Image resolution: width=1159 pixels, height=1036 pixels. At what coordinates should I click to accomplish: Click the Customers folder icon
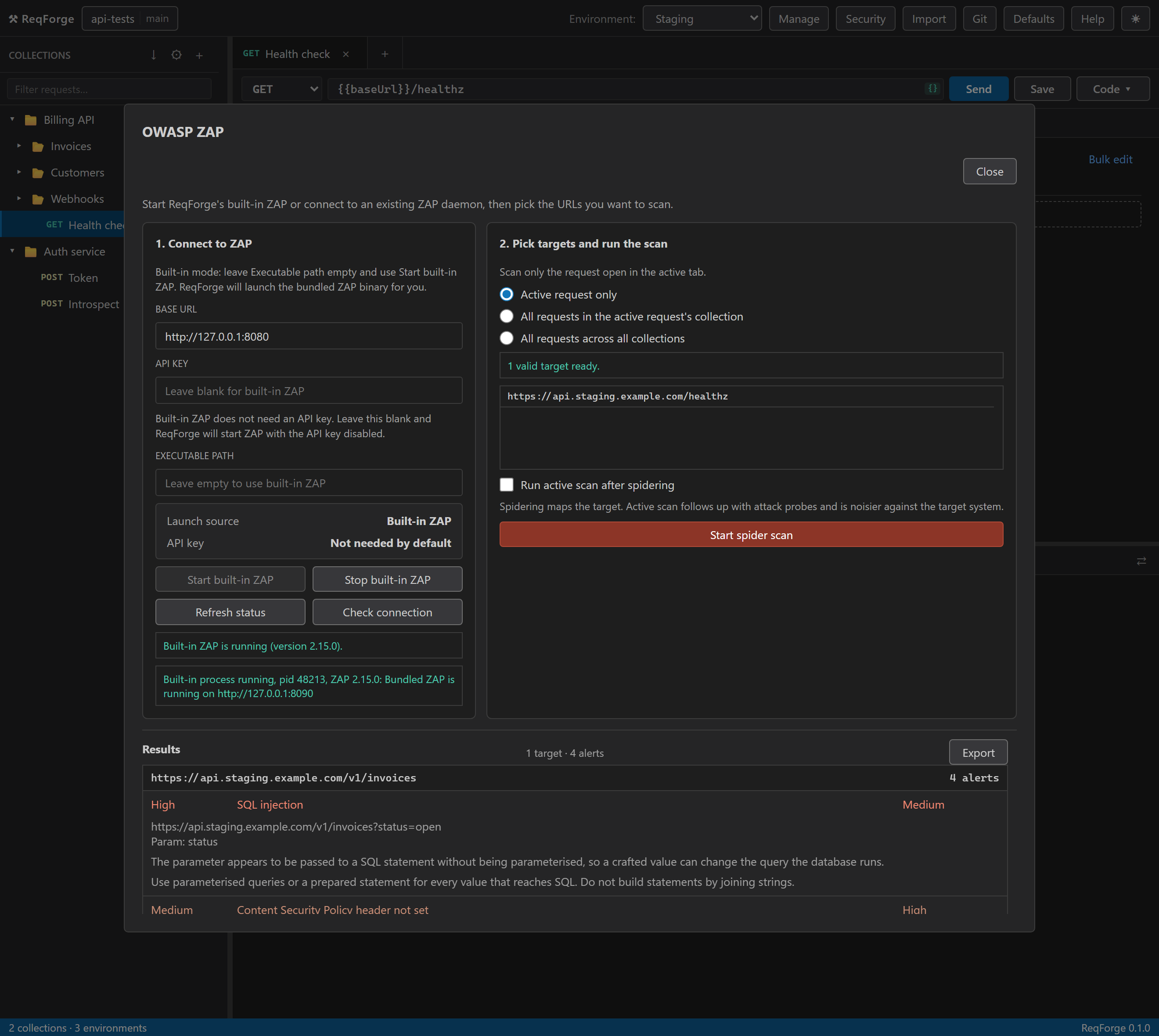38,173
